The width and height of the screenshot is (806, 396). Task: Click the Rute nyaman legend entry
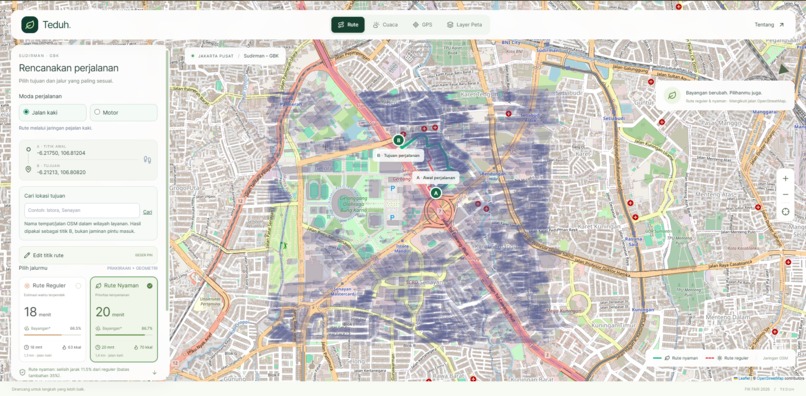click(675, 357)
